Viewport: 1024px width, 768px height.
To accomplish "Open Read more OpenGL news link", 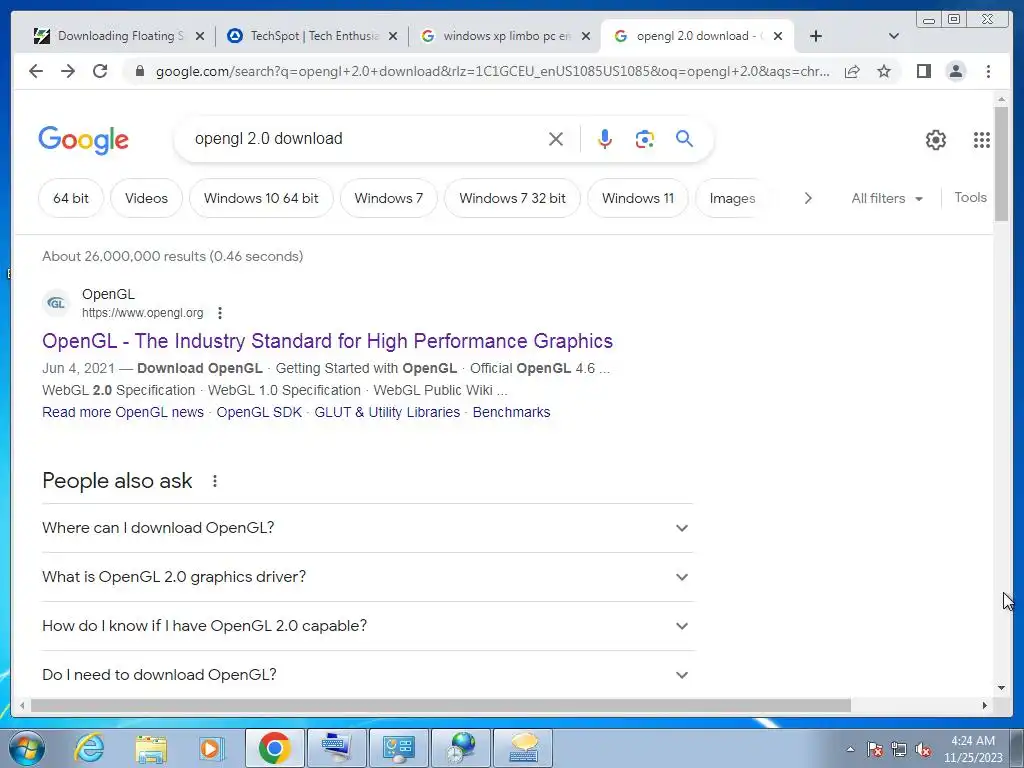I will point(123,412).
